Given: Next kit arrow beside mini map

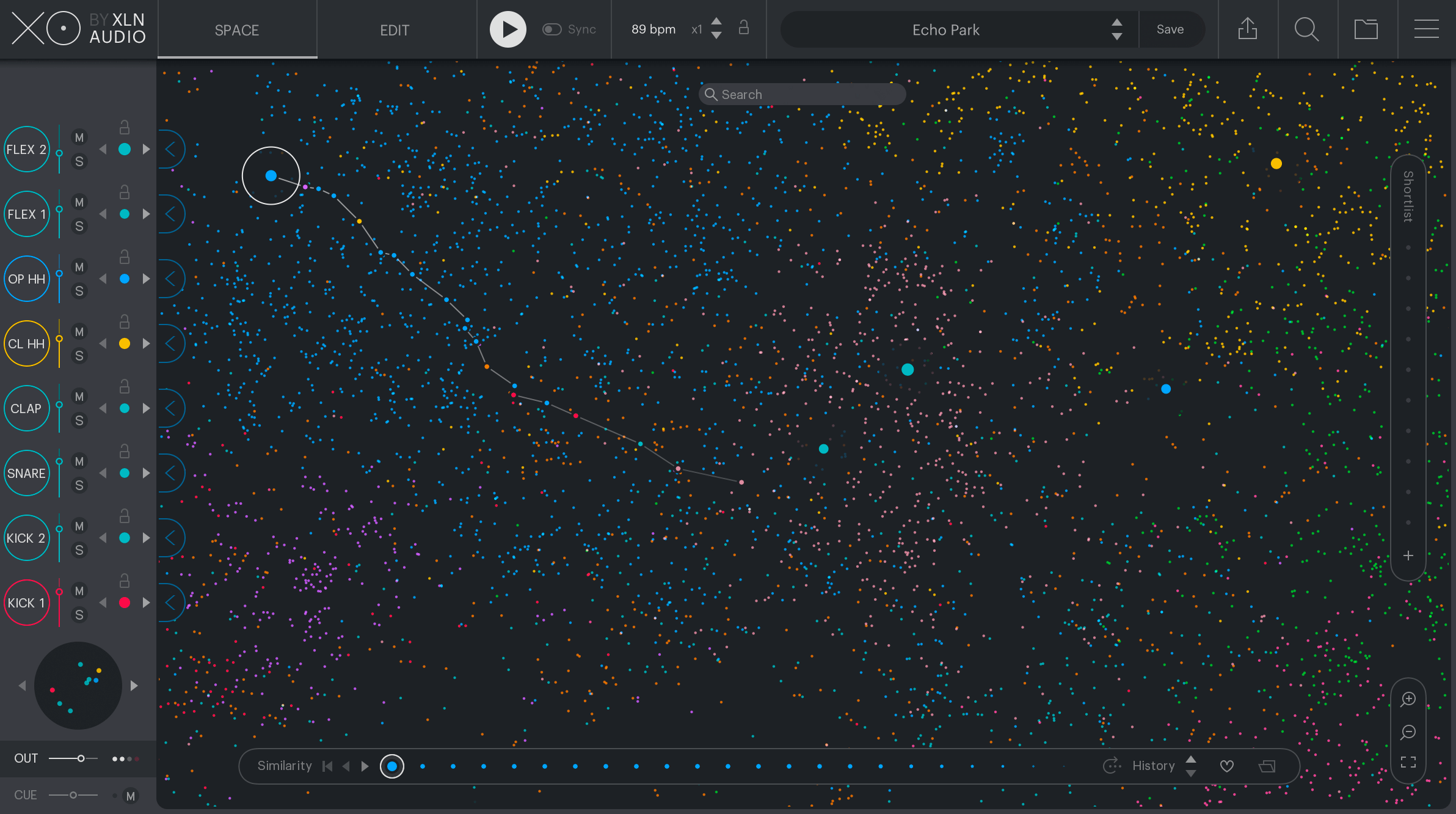Looking at the screenshot, I should coord(134,686).
